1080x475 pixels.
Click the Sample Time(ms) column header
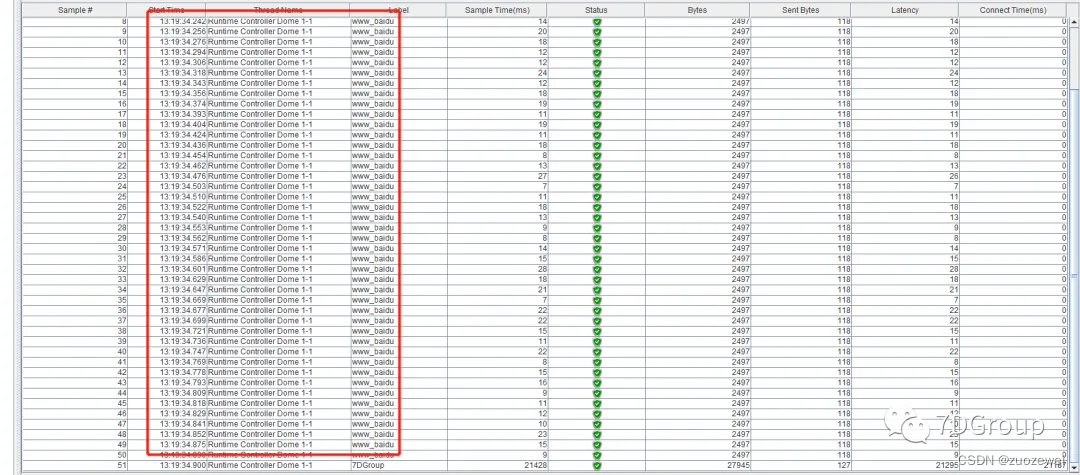pos(497,10)
